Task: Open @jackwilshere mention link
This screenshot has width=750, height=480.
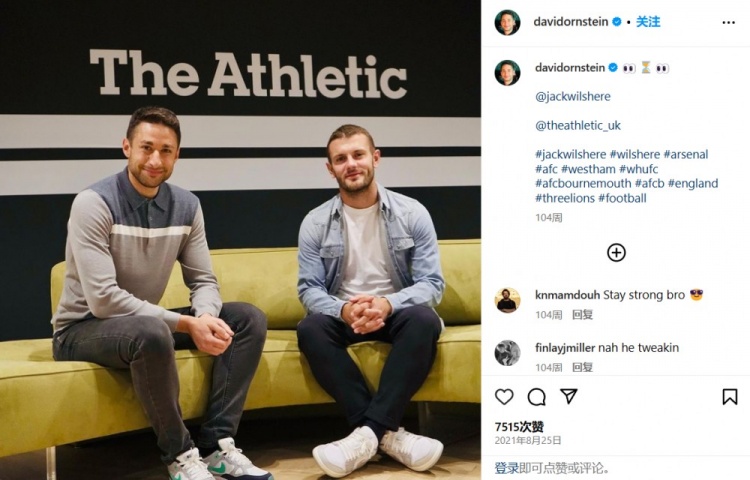Action: tap(573, 97)
